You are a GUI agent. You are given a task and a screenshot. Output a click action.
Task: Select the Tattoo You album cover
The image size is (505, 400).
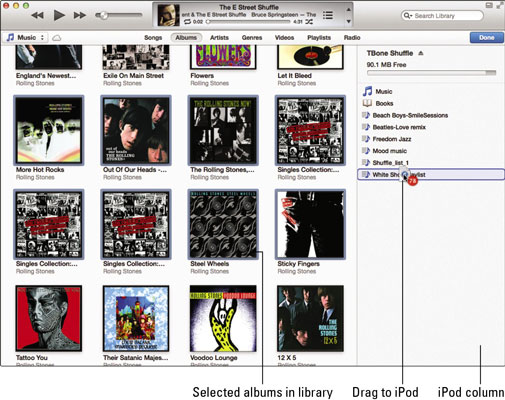(x=49, y=318)
